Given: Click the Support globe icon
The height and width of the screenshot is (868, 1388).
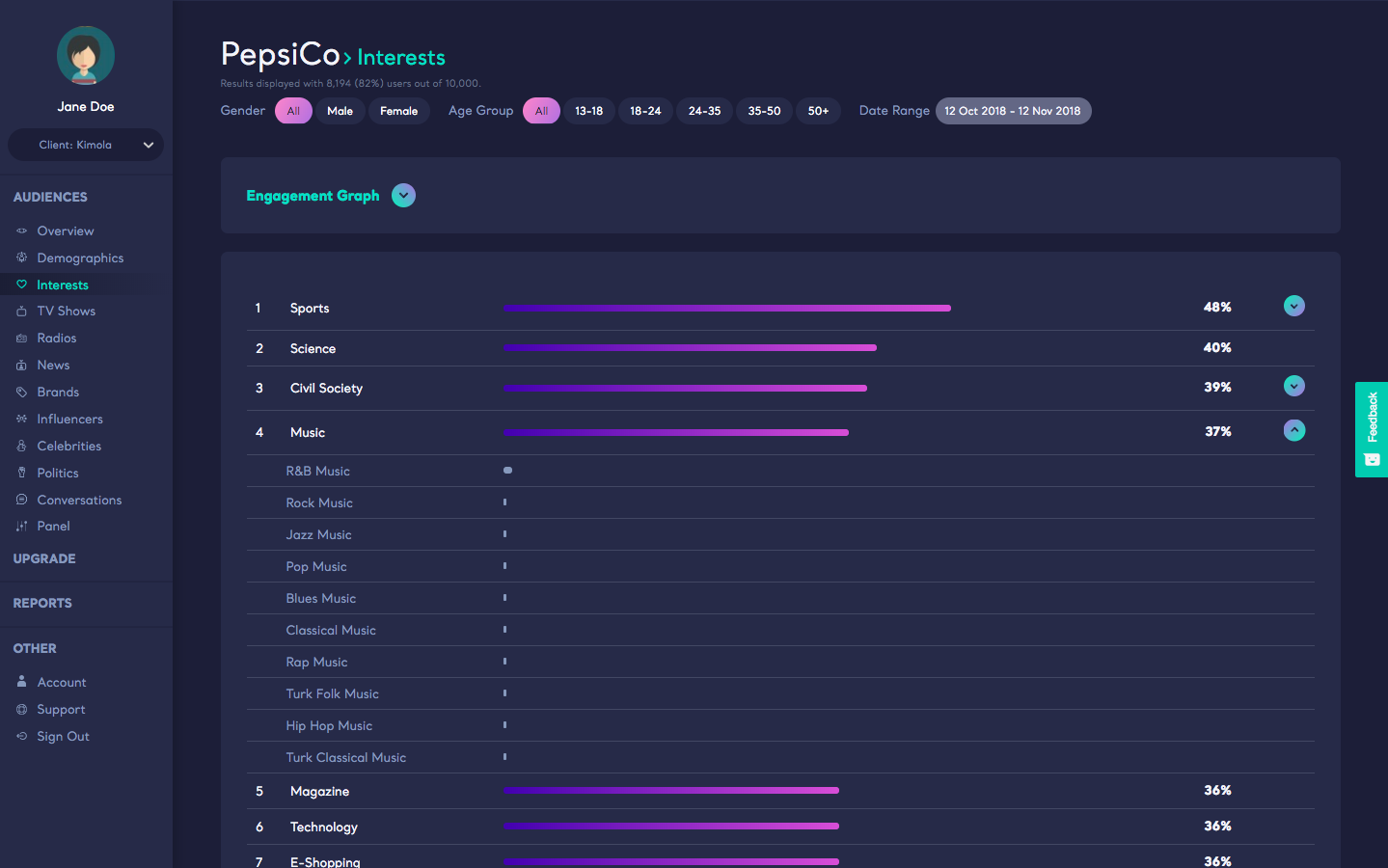Looking at the screenshot, I should [21, 709].
